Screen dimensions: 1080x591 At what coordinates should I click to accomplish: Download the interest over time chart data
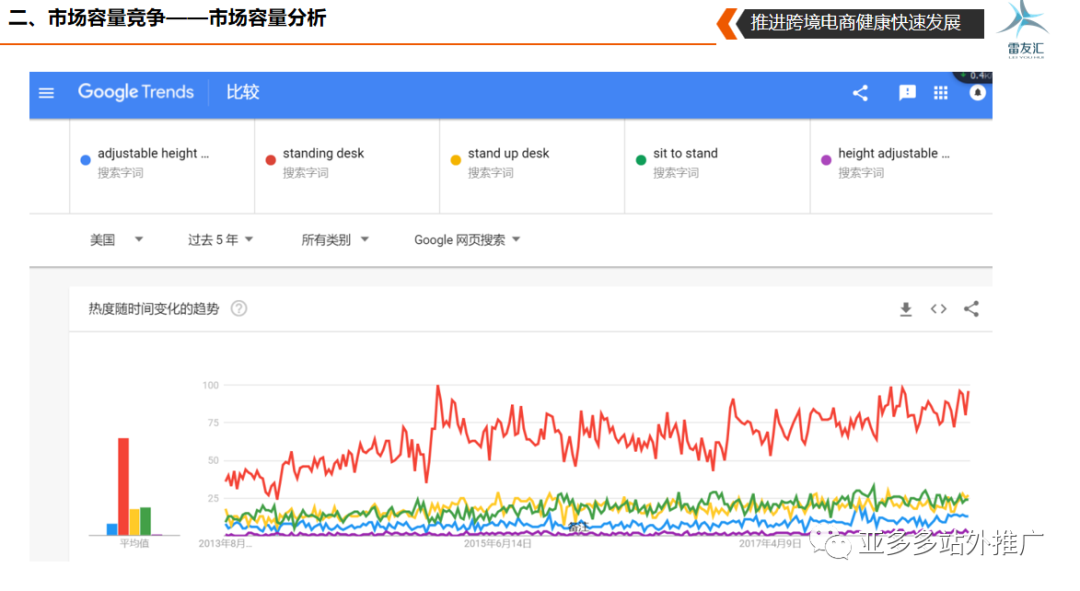tap(906, 309)
